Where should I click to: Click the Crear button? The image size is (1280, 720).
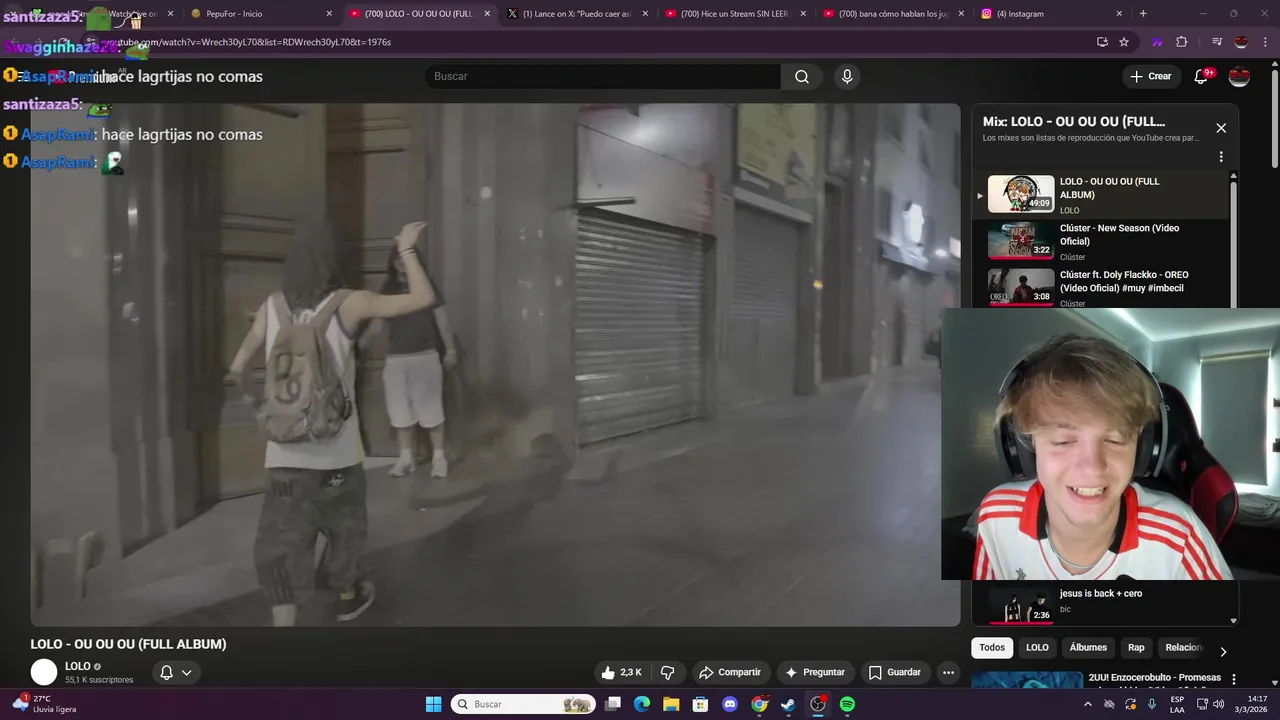(1150, 77)
